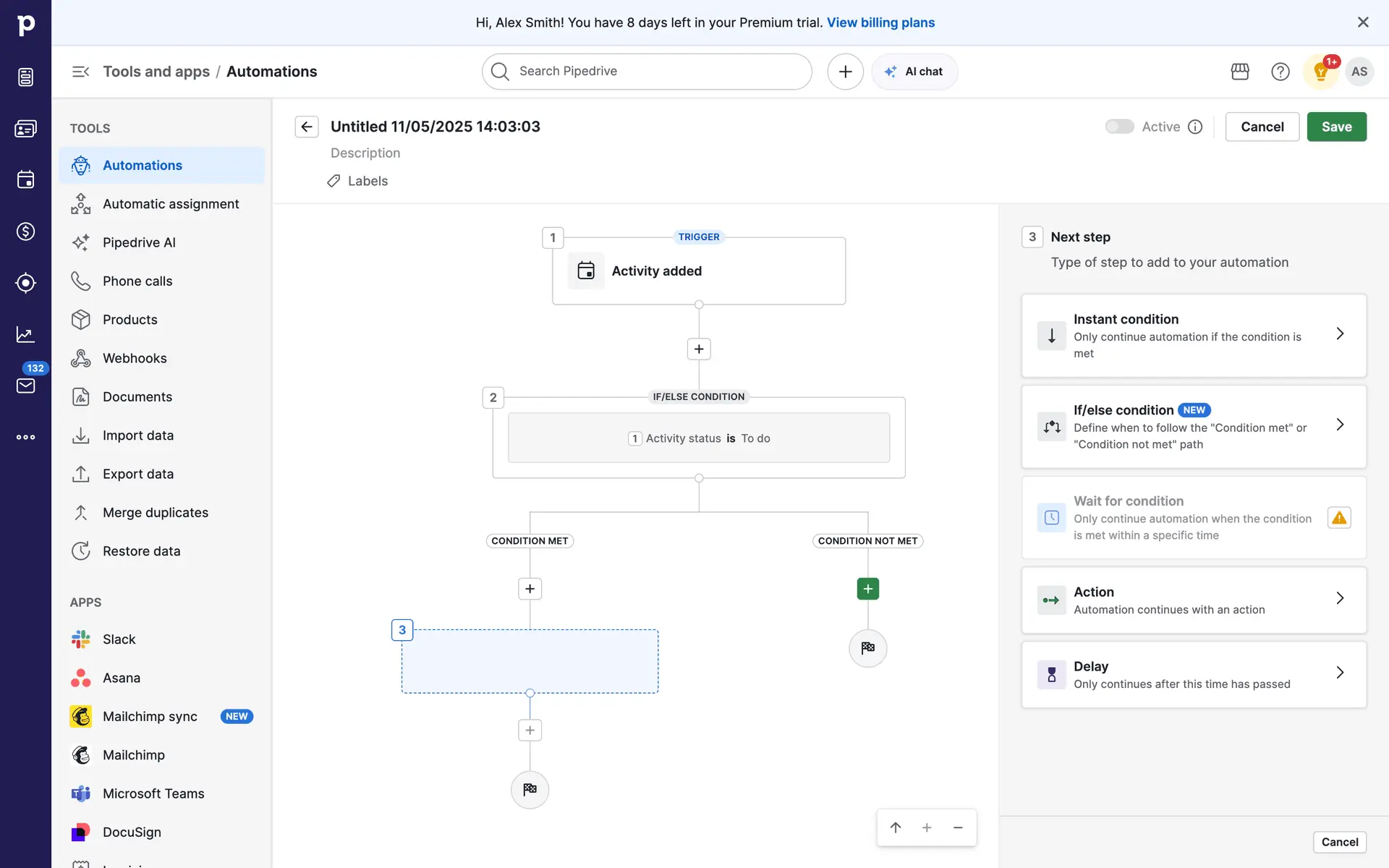Open the Deals dollar icon in left rail
Image resolution: width=1389 pixels, height=868 pixels.
pyautogui.click(x=25, y=231)
